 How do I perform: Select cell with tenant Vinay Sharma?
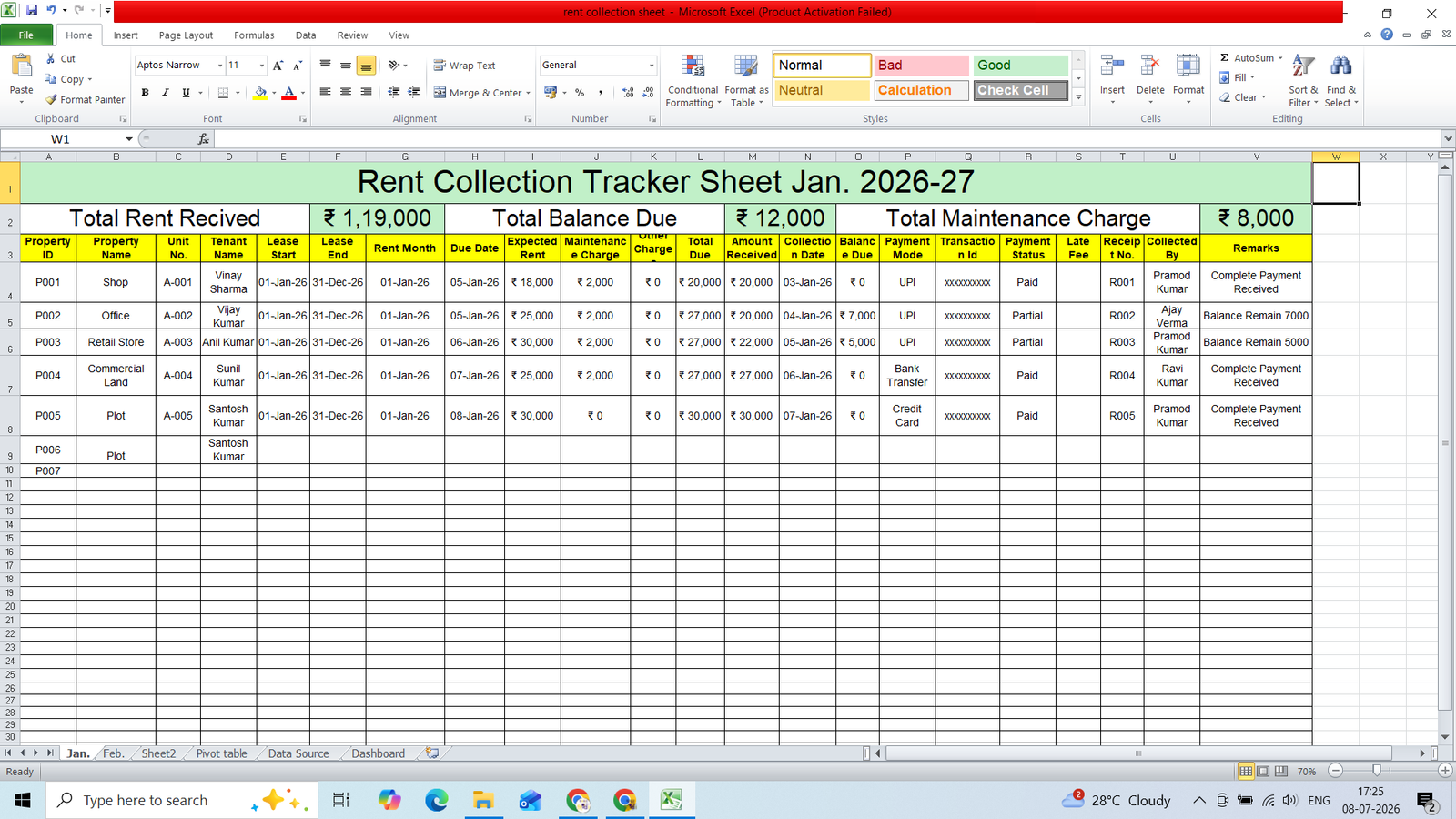[228, 282]
